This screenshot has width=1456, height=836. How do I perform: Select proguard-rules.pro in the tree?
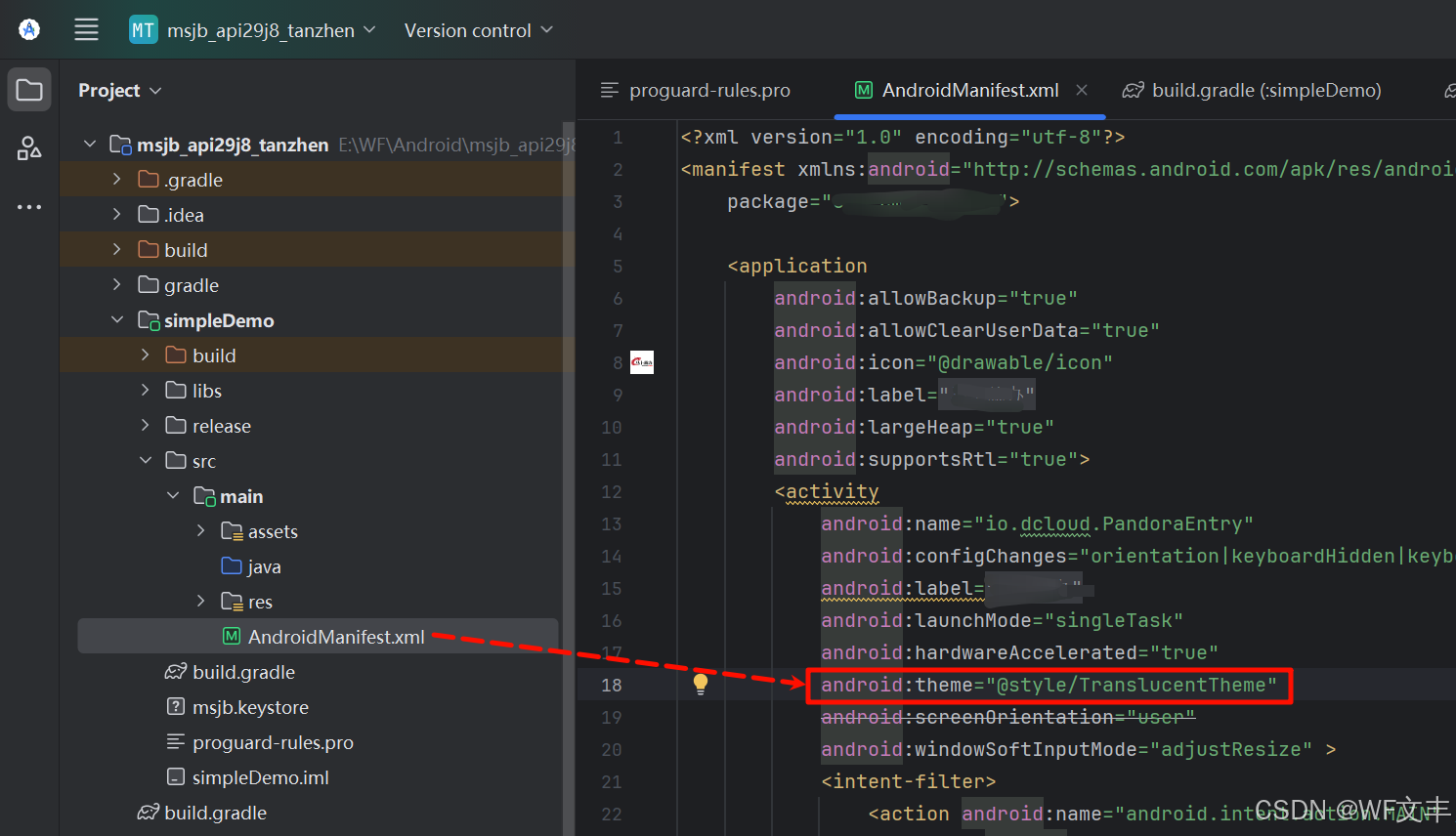273,742
